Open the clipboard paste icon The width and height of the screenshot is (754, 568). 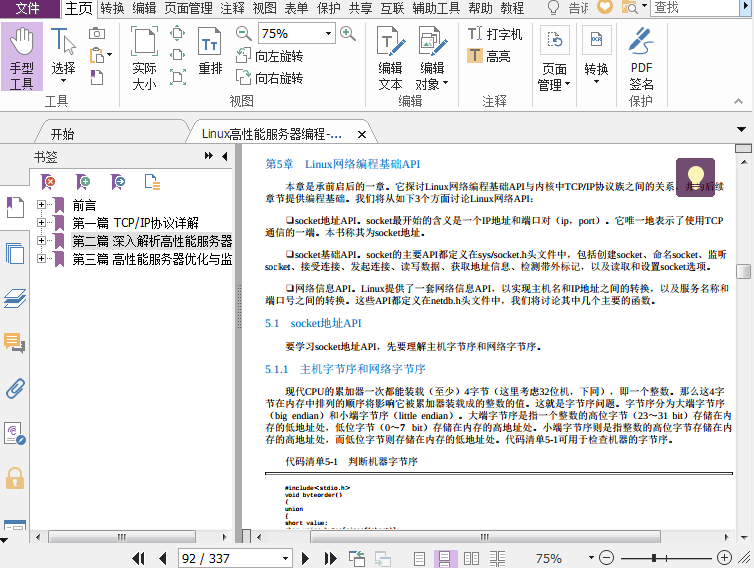pyautogui.click(x=98, y=55)
